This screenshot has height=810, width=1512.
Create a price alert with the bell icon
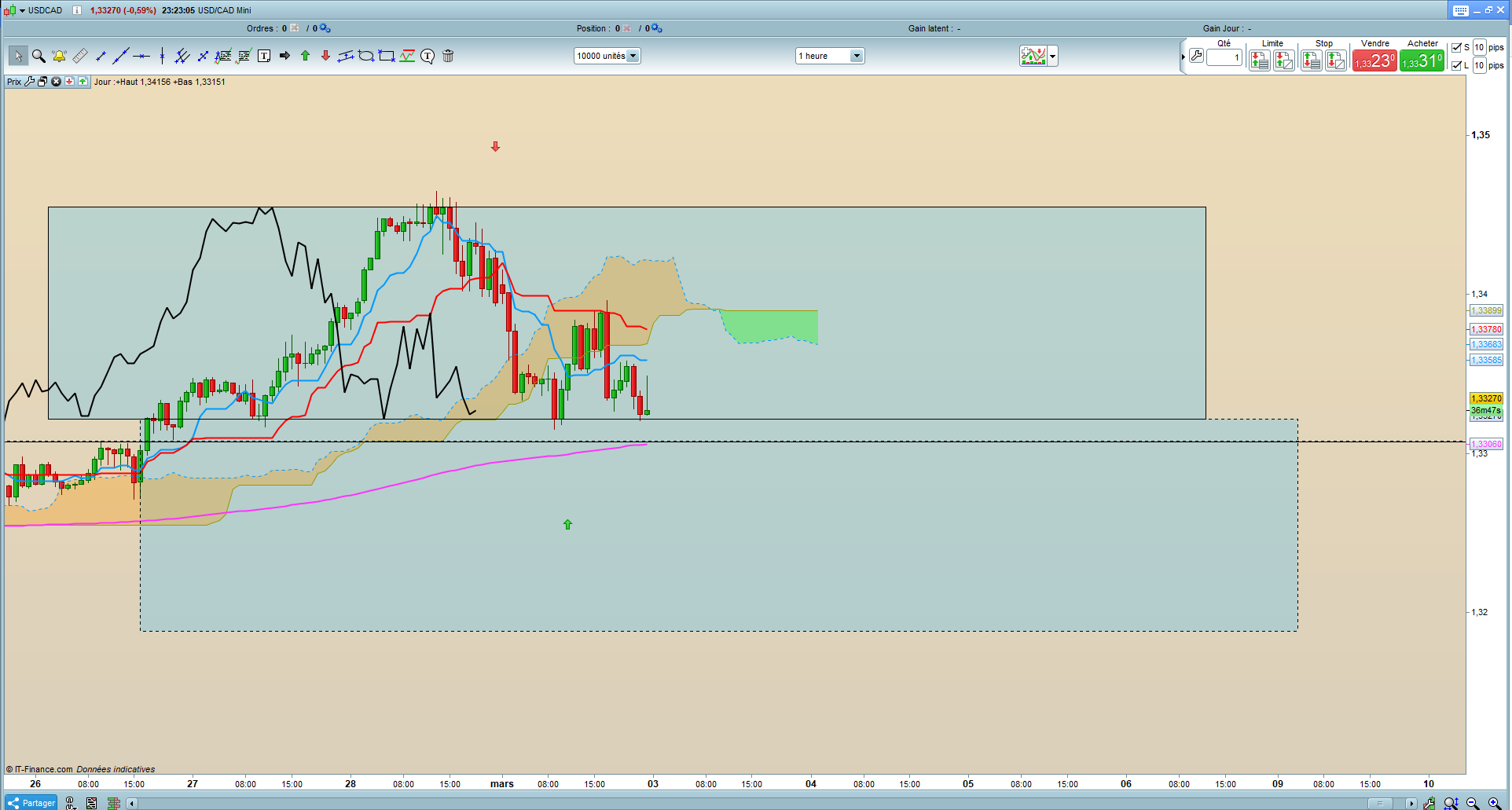pos(59,56)
